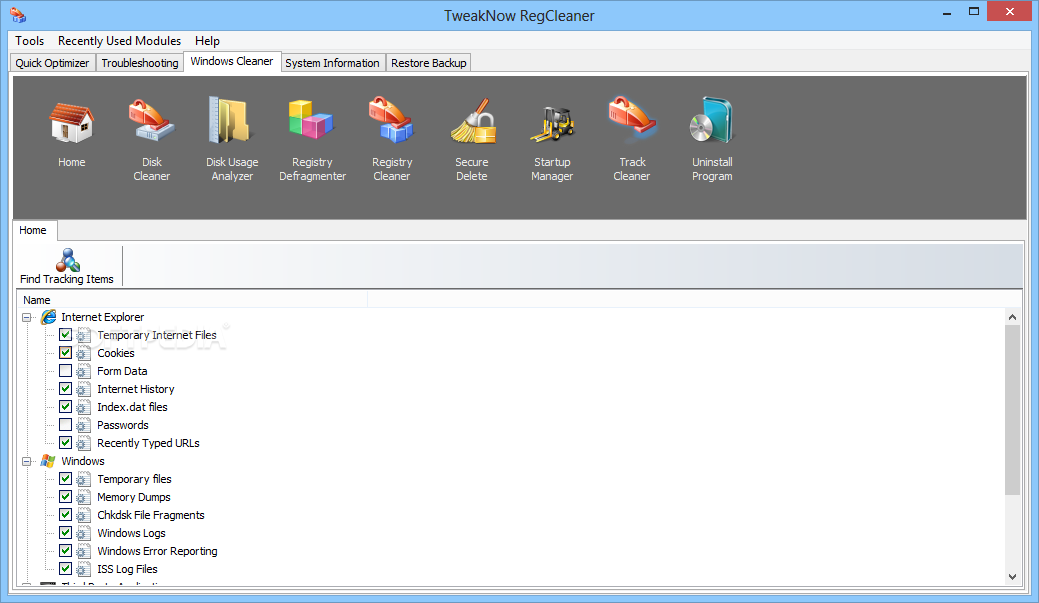This screenshot has height=603, width=1039.
Task: Collapse the Windows tree node
Action: click(x=27, y=461)
